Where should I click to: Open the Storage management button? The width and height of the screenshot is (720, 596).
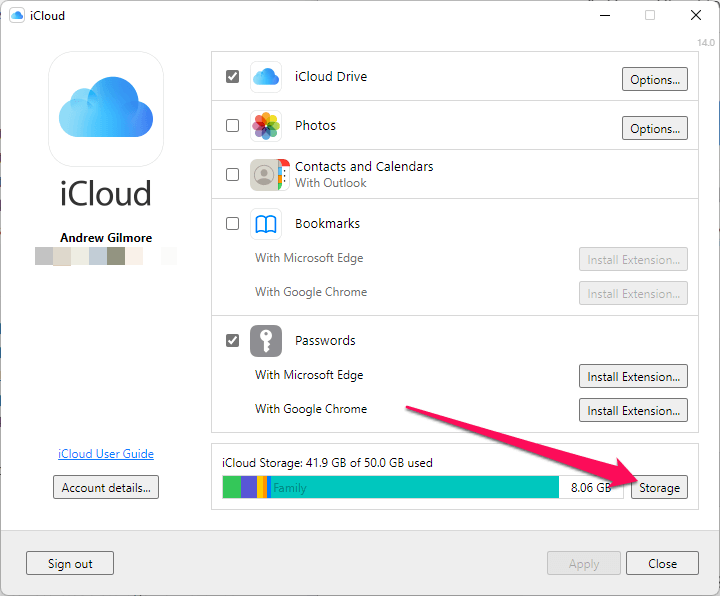[659, 487]
